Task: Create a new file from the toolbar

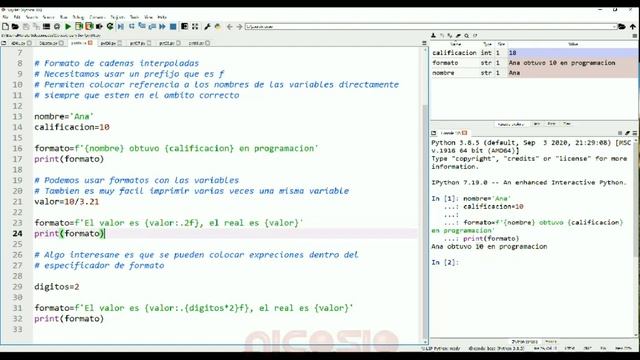Action: tap(5, 27)
